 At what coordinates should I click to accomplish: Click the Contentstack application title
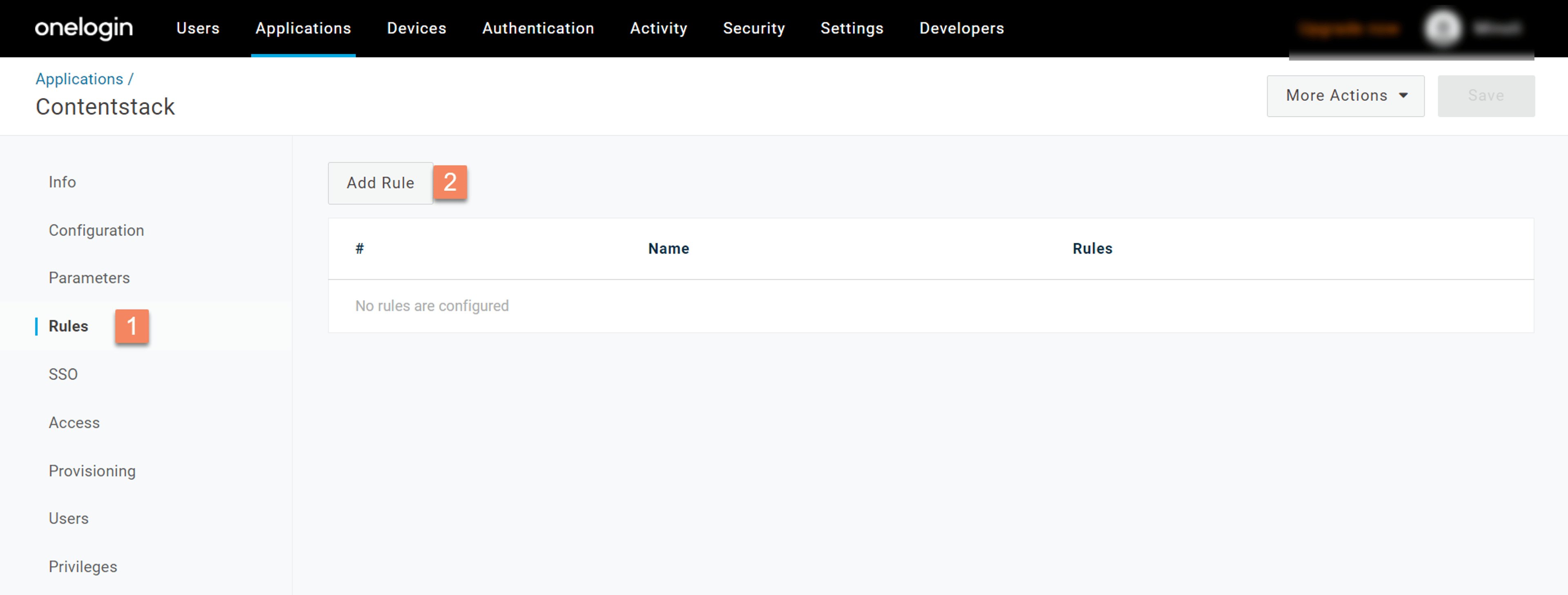click(x=105, y=107)
